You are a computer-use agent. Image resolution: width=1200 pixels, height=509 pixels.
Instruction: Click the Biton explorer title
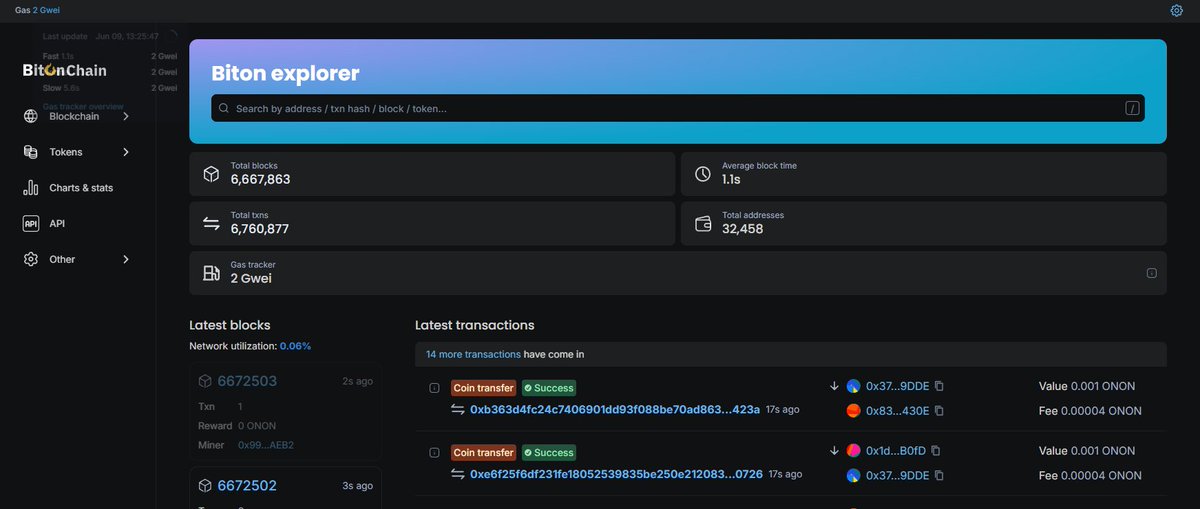coord(285,73)
